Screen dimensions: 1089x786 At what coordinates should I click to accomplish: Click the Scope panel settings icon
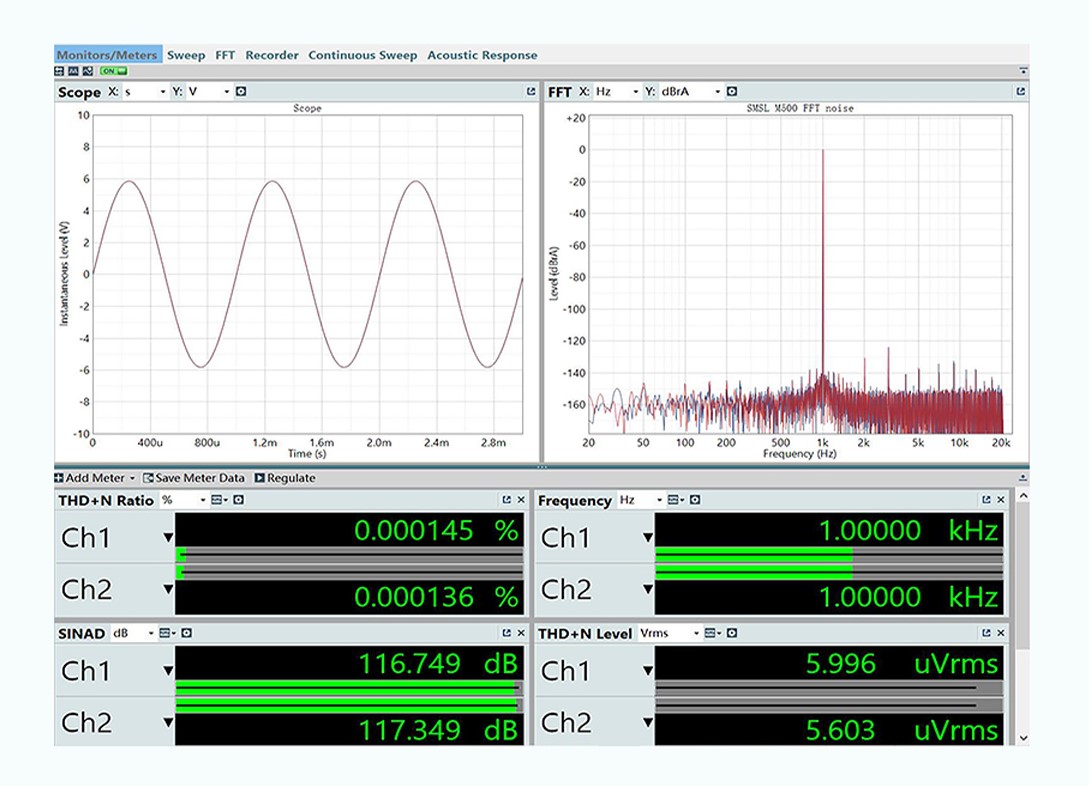pos(241,92)
